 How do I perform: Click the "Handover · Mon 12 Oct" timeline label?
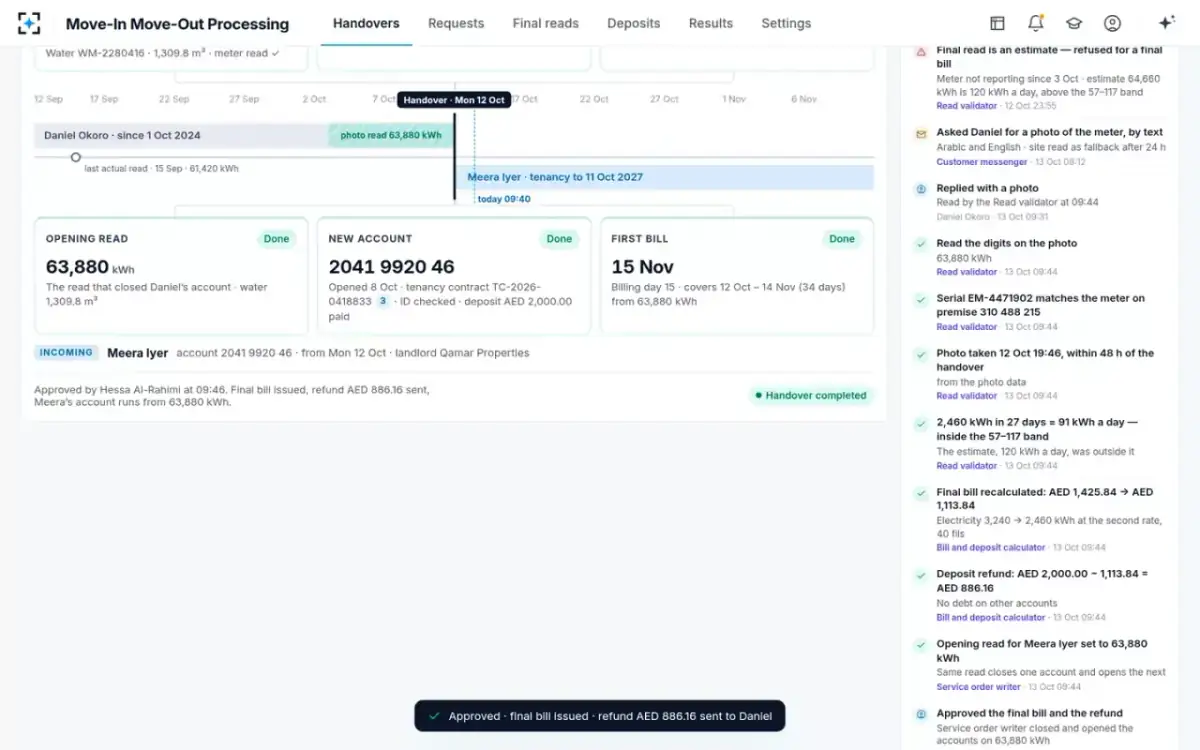click(454, 100)
